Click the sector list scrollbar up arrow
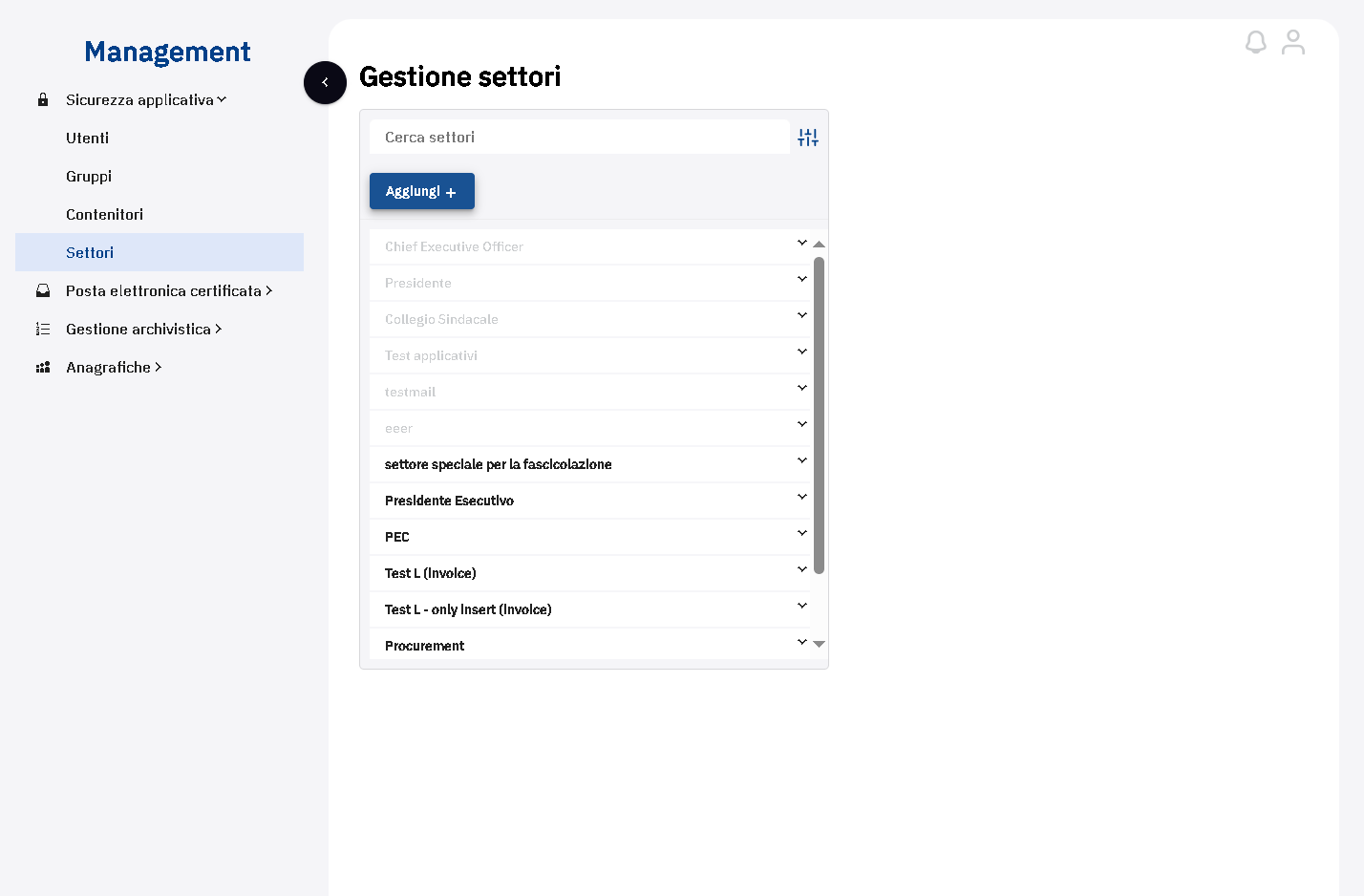1364x896 pixels. (819, 245)
